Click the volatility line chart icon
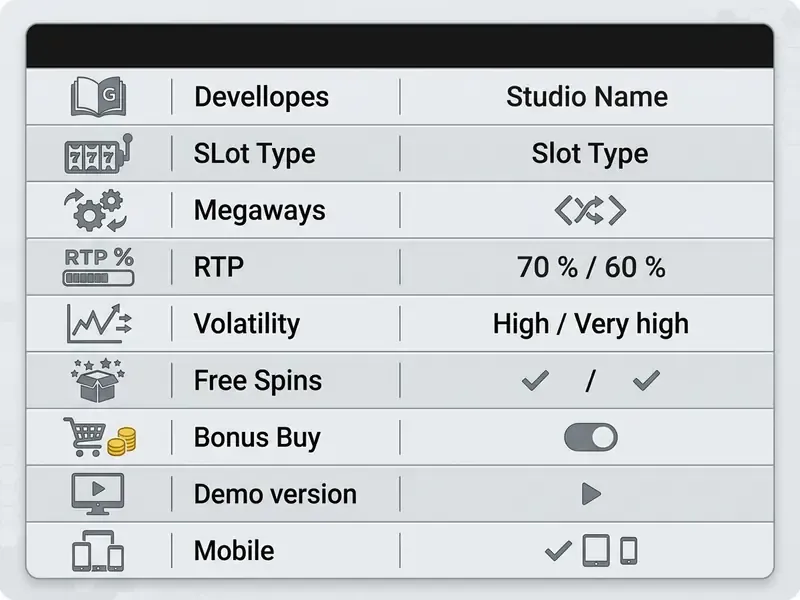The image size is (800, 600). click(x=99, y=323)
